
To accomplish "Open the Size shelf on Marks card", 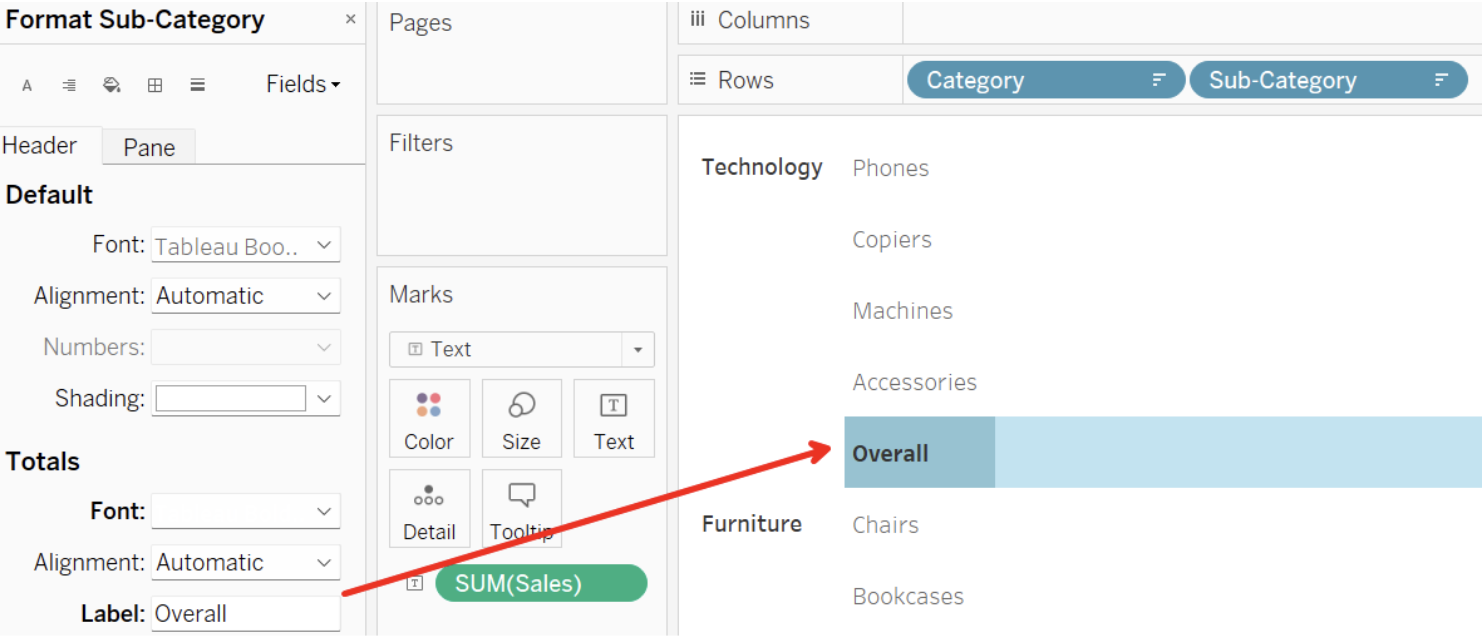I will [x=521, y=418].
